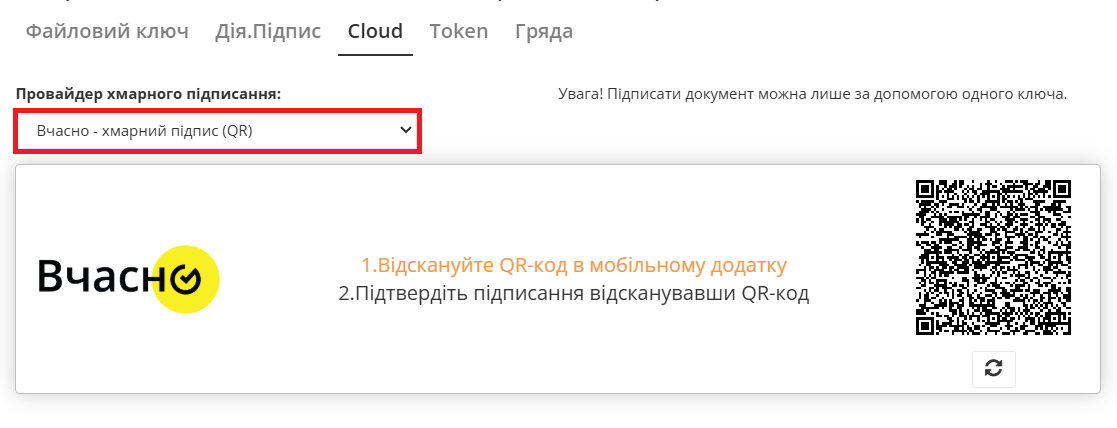
Task: Click the QR code's top-left corner square
Action: [x=926, y=189]
